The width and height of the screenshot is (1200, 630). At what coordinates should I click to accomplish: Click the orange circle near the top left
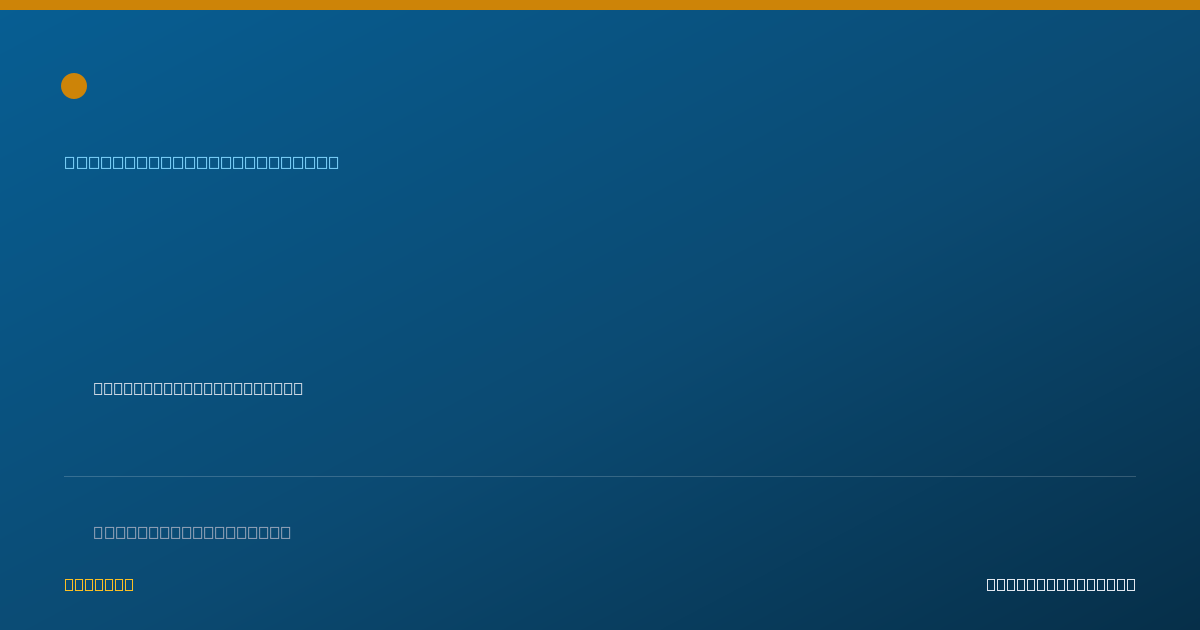click(74, 86)
